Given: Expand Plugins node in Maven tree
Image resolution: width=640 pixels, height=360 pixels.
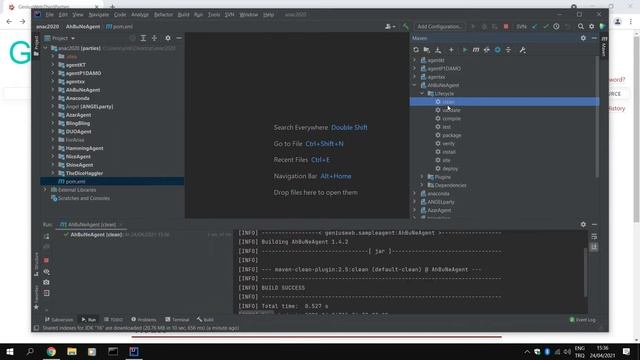Looking at the screenshot, I should coord(422,177).
